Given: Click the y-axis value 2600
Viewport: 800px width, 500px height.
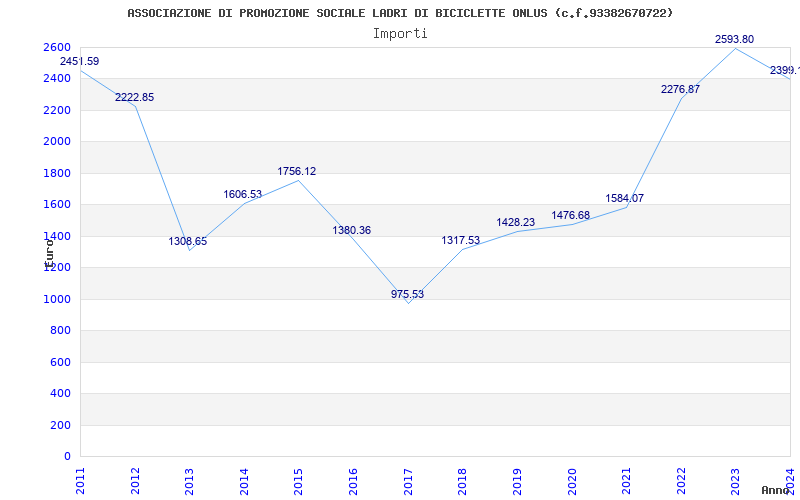Looking at the screenshot, I should click(57, 47).
